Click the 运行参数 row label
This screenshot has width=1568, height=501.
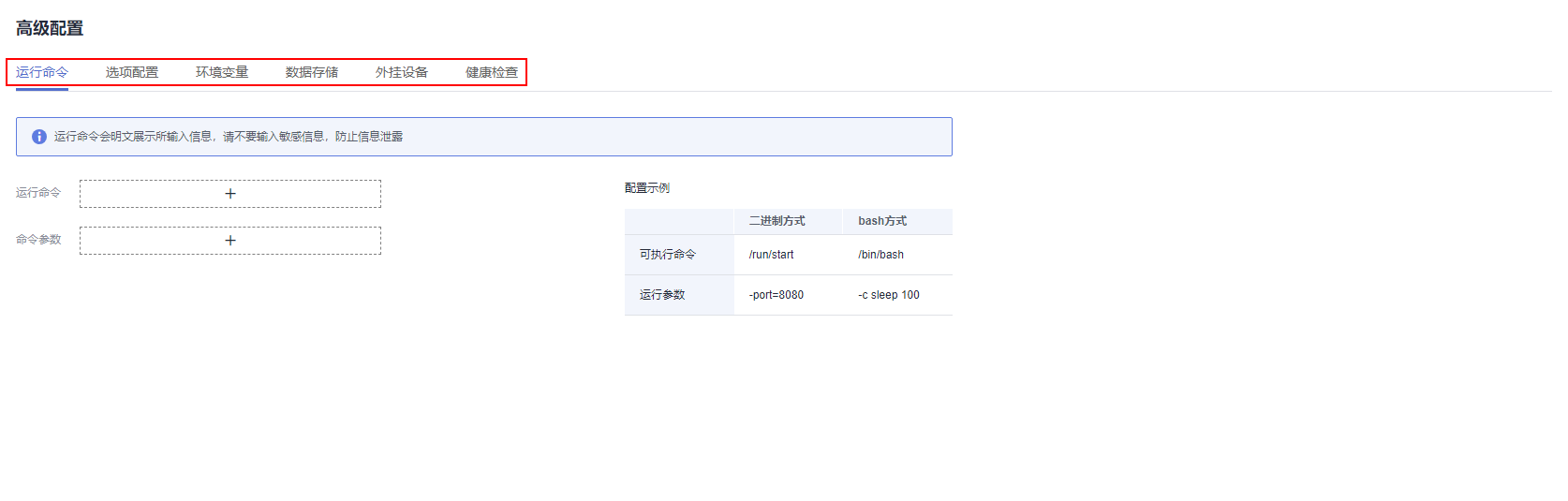point(662,295)
